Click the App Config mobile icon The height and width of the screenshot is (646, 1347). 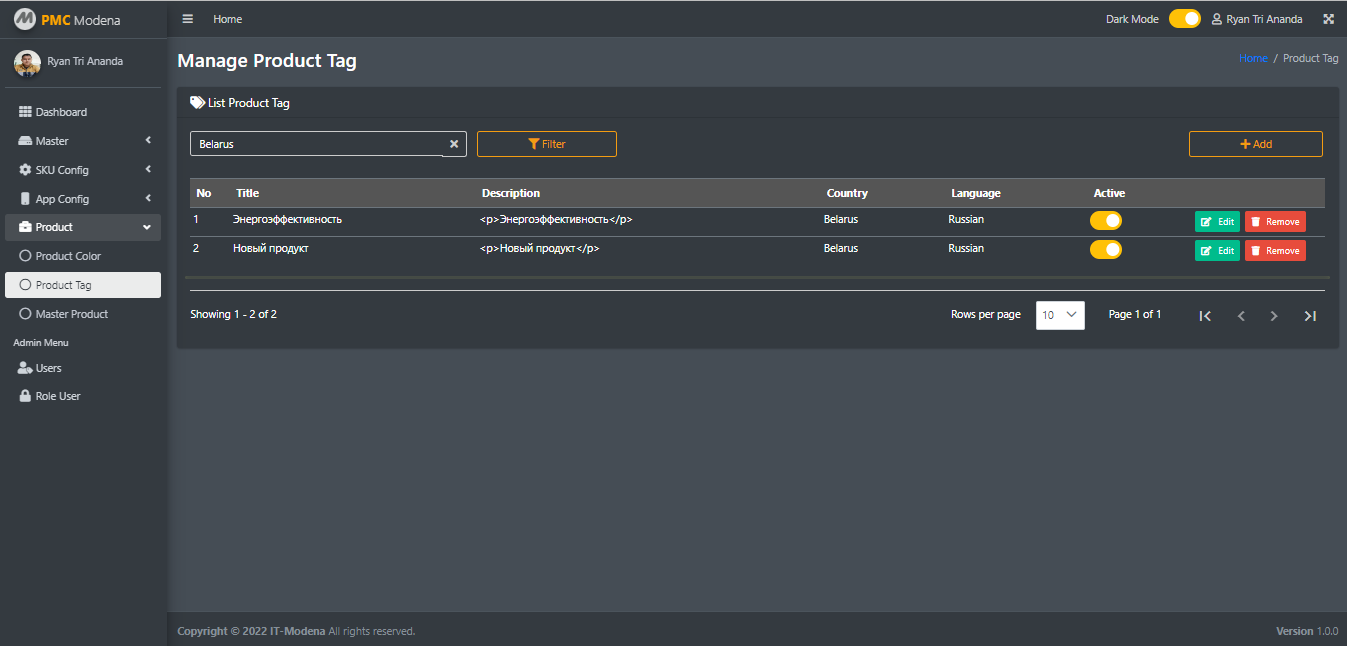[x=26, y=199]
